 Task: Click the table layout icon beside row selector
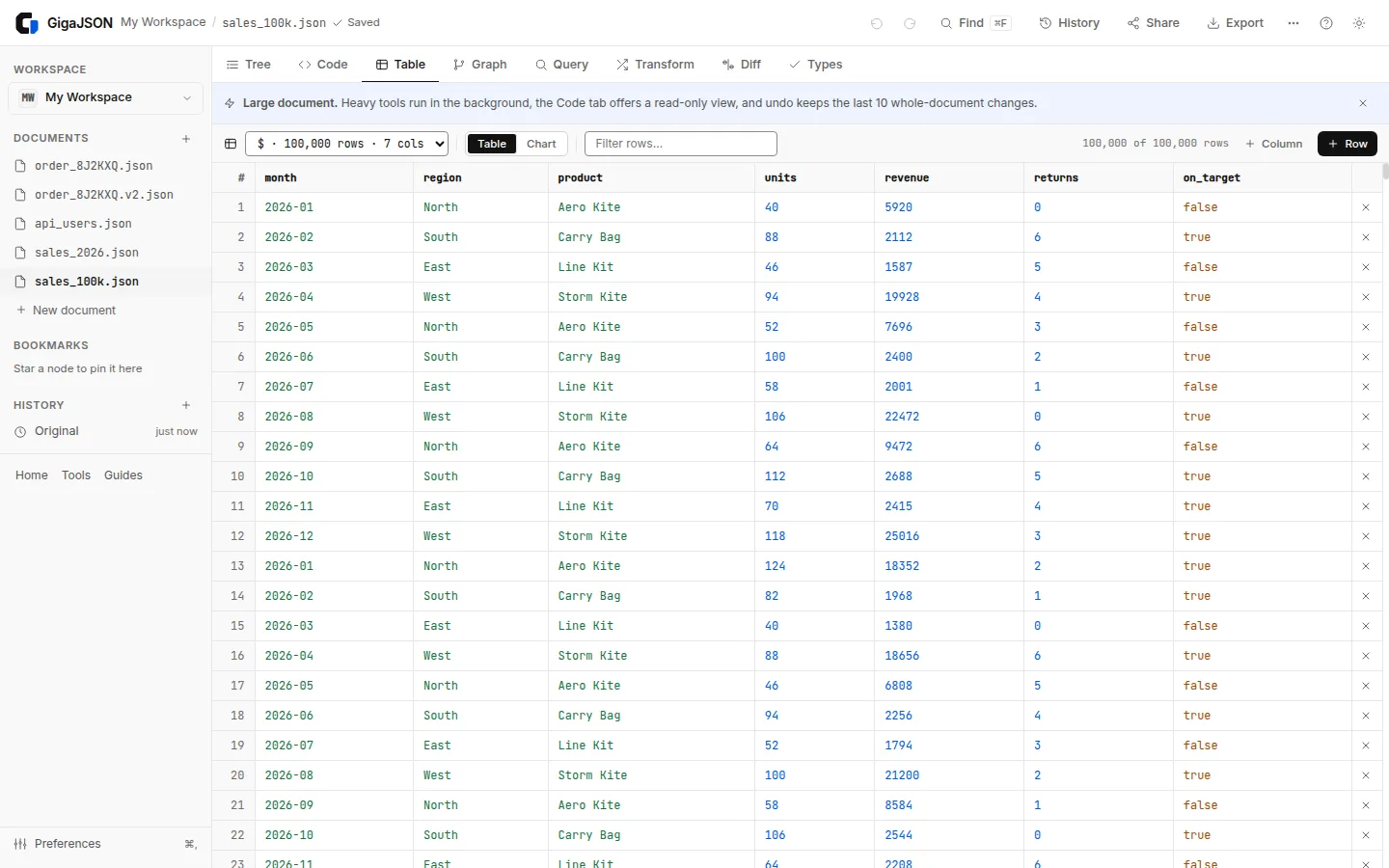coord(231,144)
